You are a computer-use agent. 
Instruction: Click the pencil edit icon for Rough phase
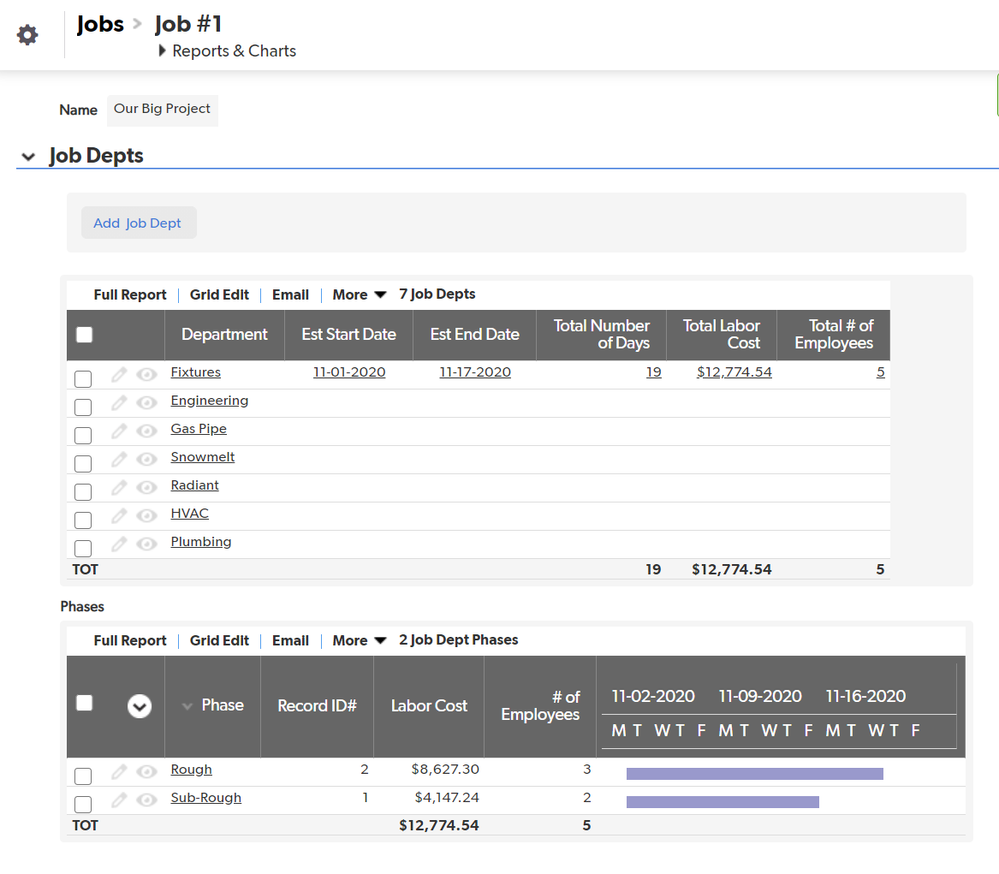coord(119,772)
